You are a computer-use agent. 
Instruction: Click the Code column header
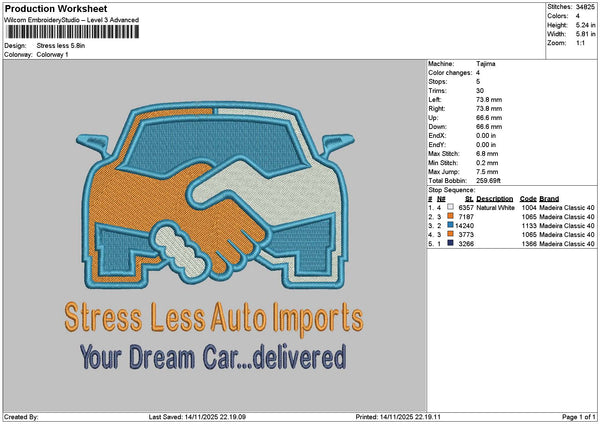coord(528,199)
